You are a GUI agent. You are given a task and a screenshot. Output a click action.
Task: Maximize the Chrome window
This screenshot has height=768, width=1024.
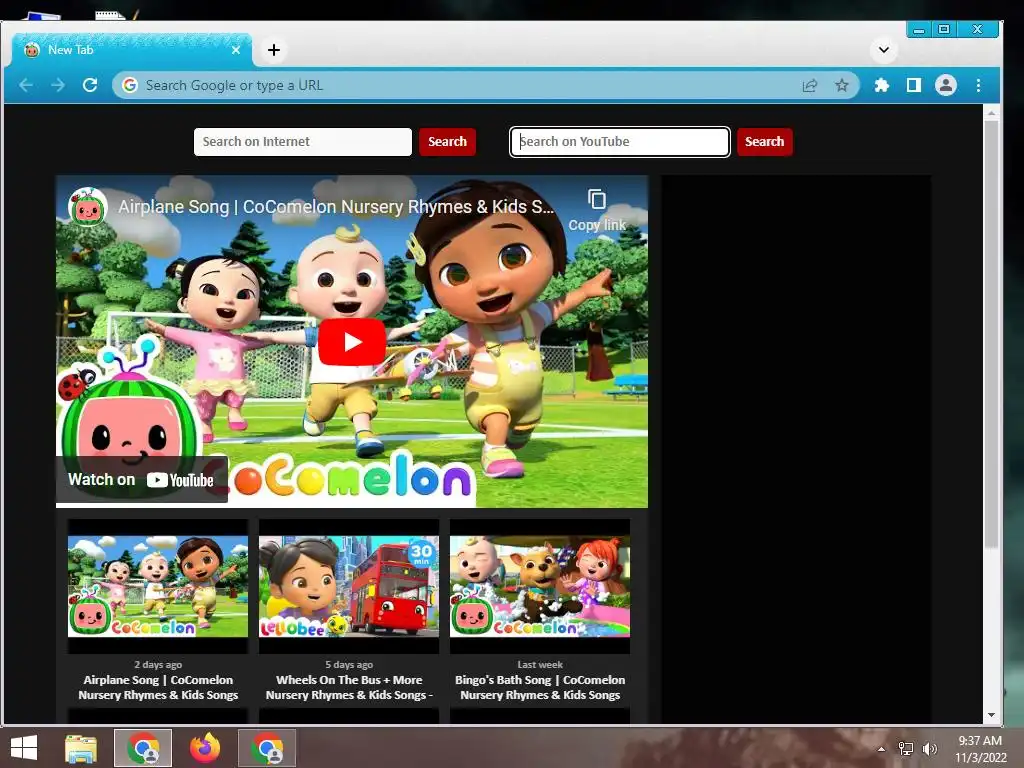tap(944, 29)
